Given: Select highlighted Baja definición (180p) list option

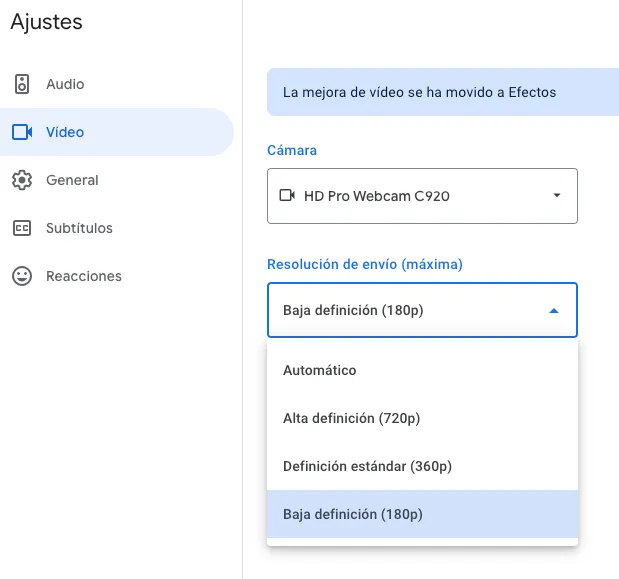Looking at the screenshot, I should (x=353, y=514).
